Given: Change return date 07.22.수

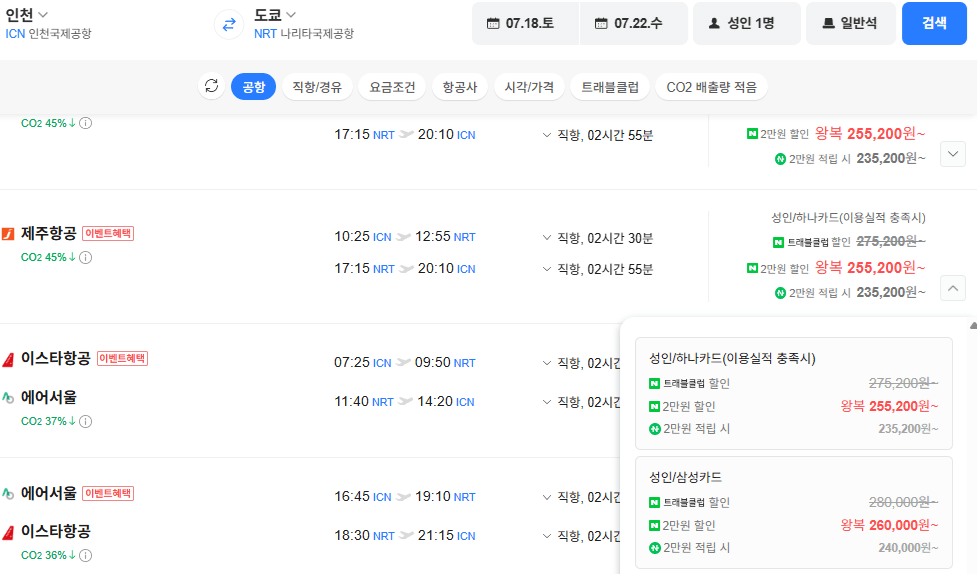Looking at the screenshot, I should tap(634, 24).
